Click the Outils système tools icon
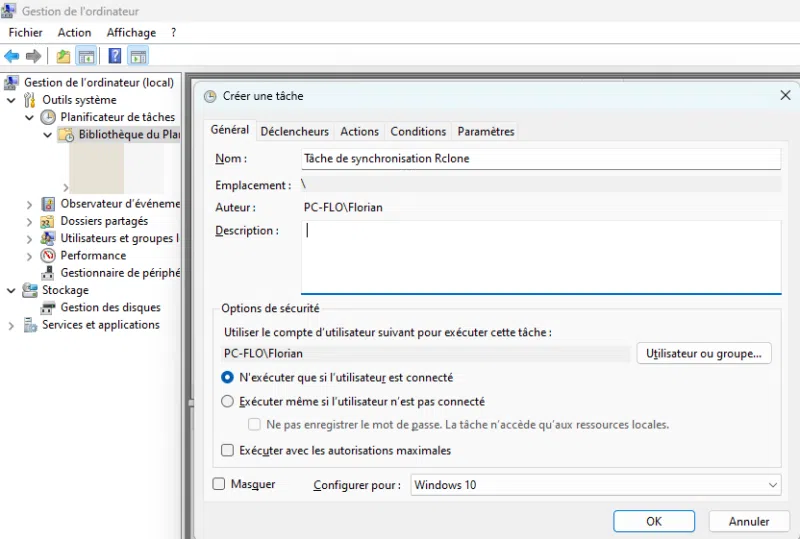 30,100
